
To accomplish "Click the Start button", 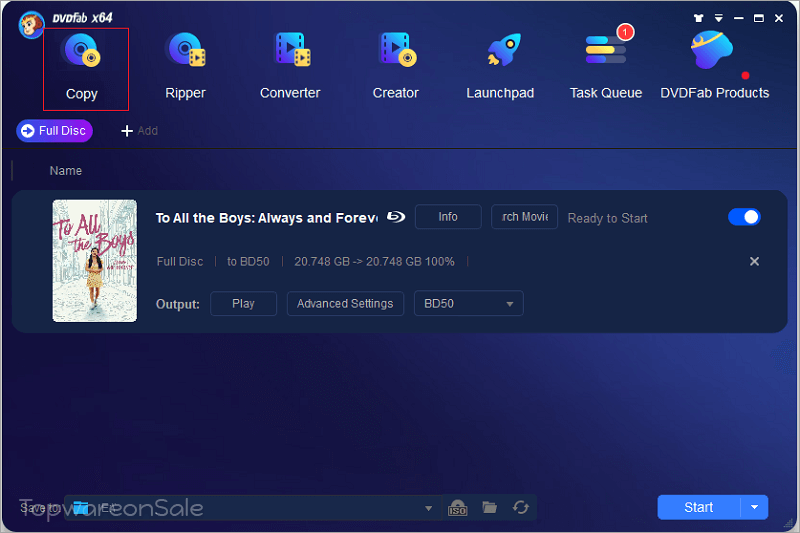I will tap(698, 507).
